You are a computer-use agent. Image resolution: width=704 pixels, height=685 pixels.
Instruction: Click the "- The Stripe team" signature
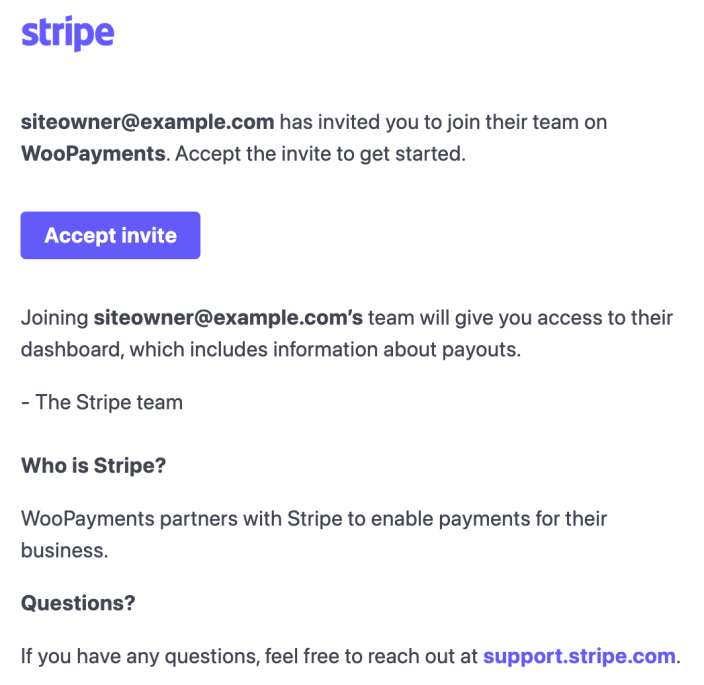coord(102,402)
